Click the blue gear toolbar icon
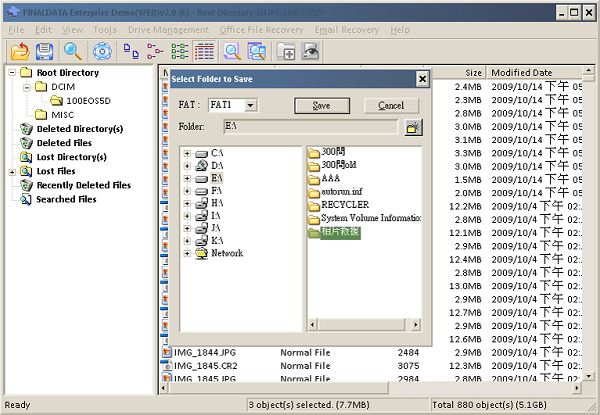600x415 pixels. click(x=101, y=52)
